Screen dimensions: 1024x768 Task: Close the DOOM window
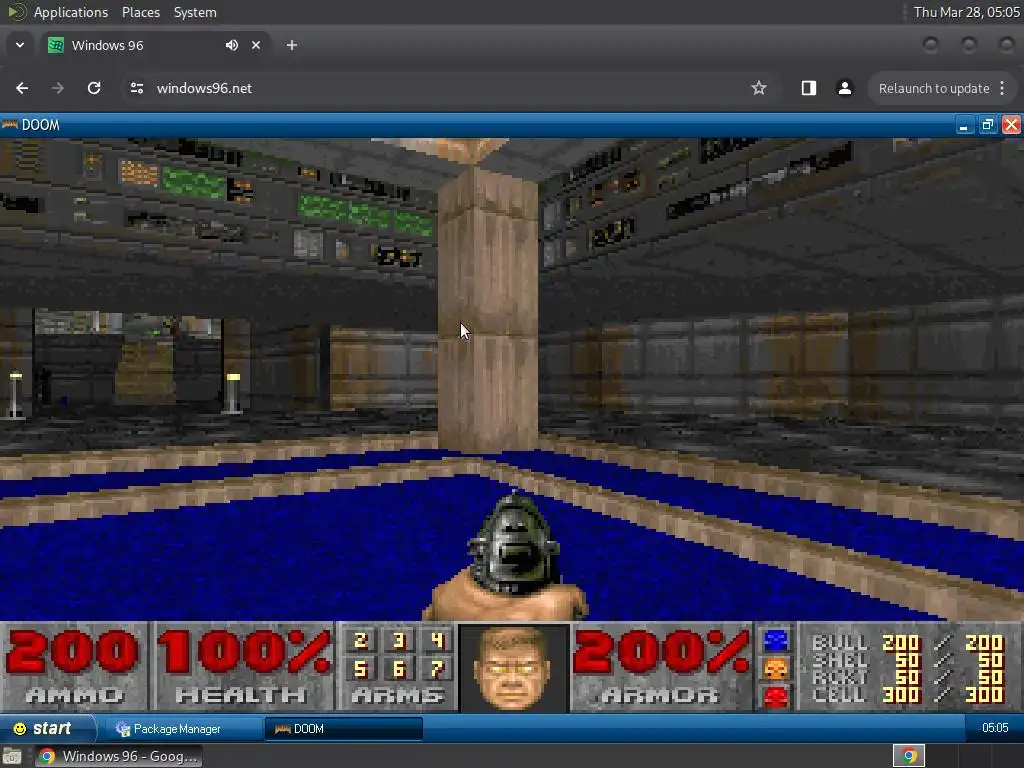tap(1012, 125)
